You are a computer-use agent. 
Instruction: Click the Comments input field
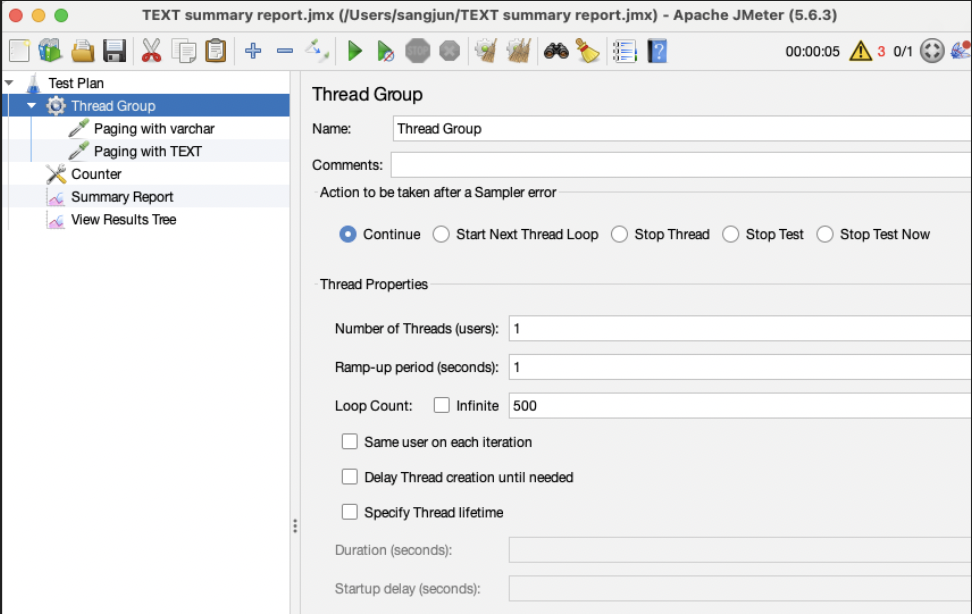click(681, 164)
